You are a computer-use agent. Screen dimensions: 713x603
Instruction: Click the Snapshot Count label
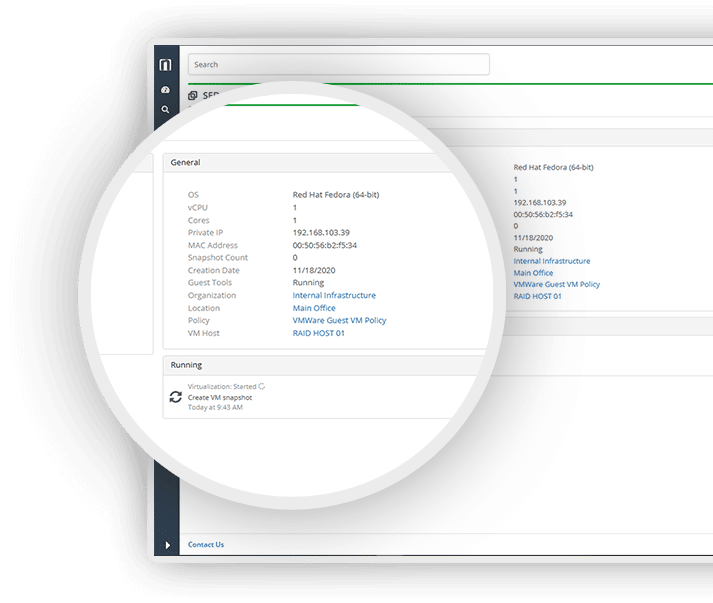coord(218,258)
